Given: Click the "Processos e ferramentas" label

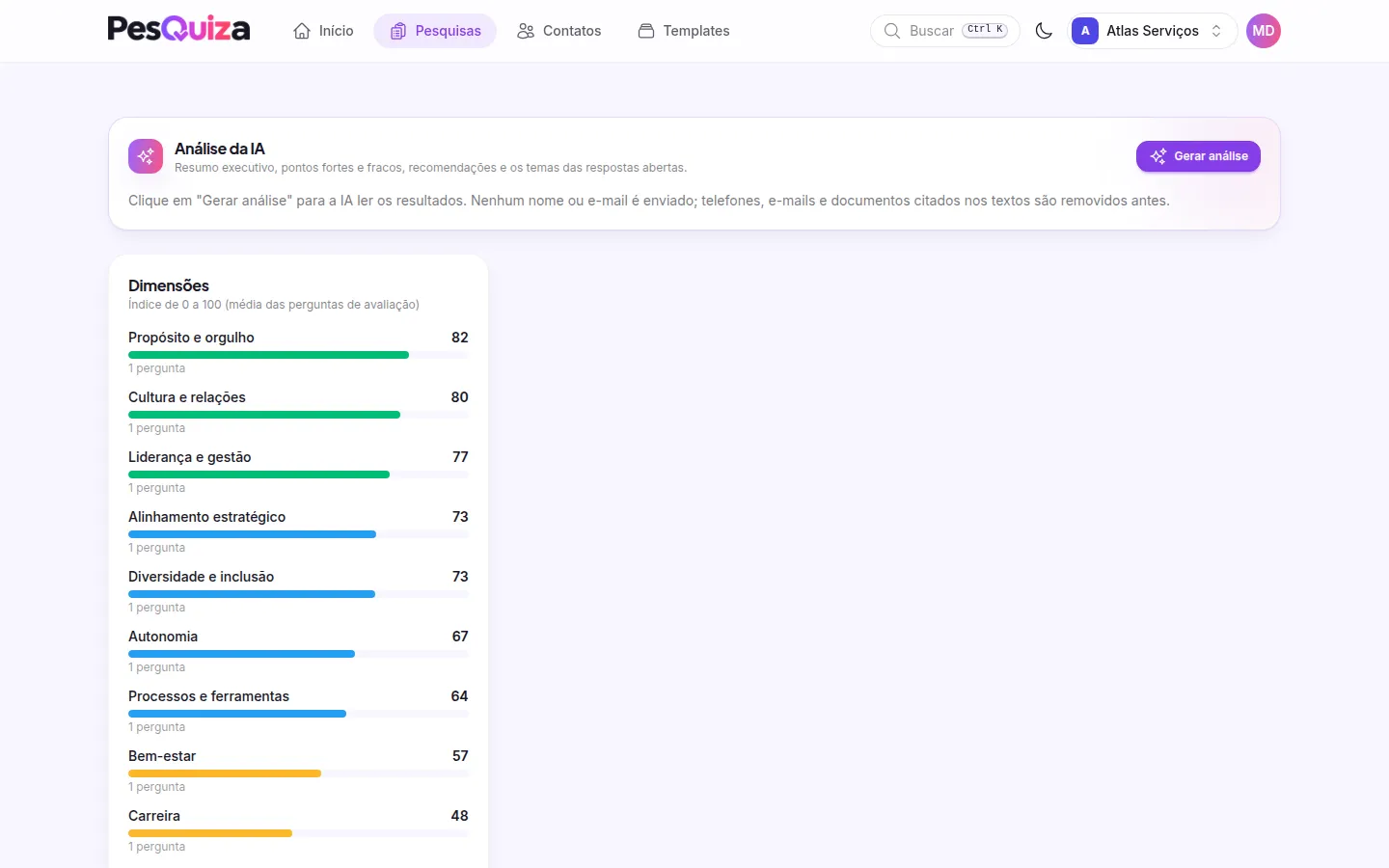Looking at the screenshot, I should click(209, 696).
